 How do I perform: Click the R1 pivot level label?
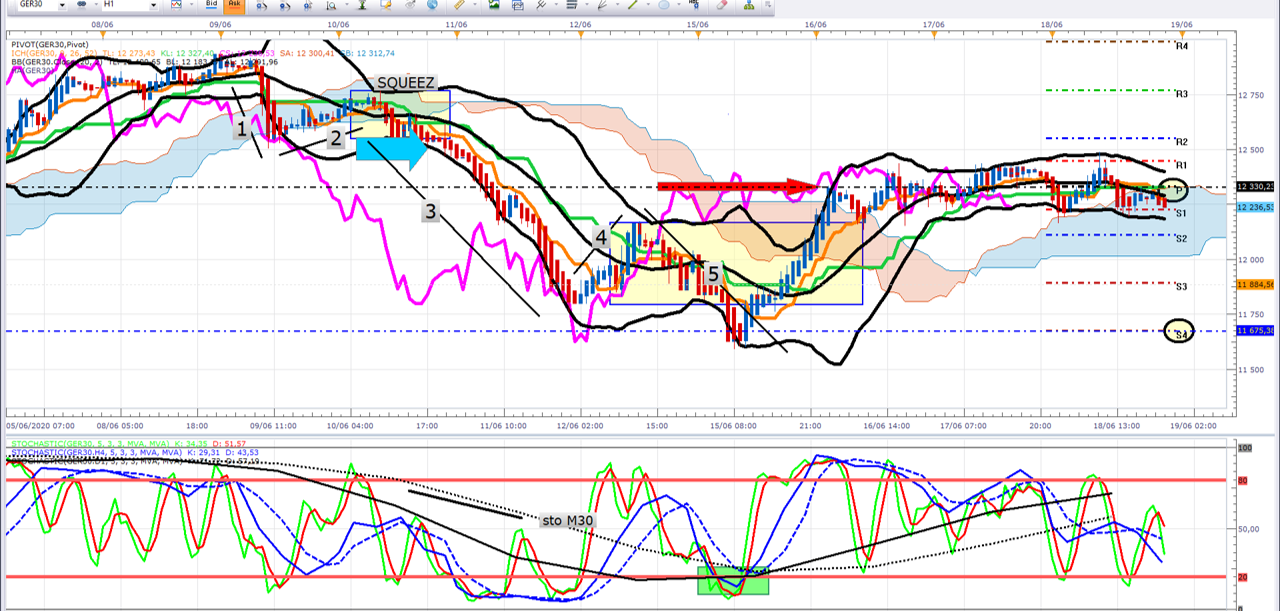click(x=1181, y=165)
